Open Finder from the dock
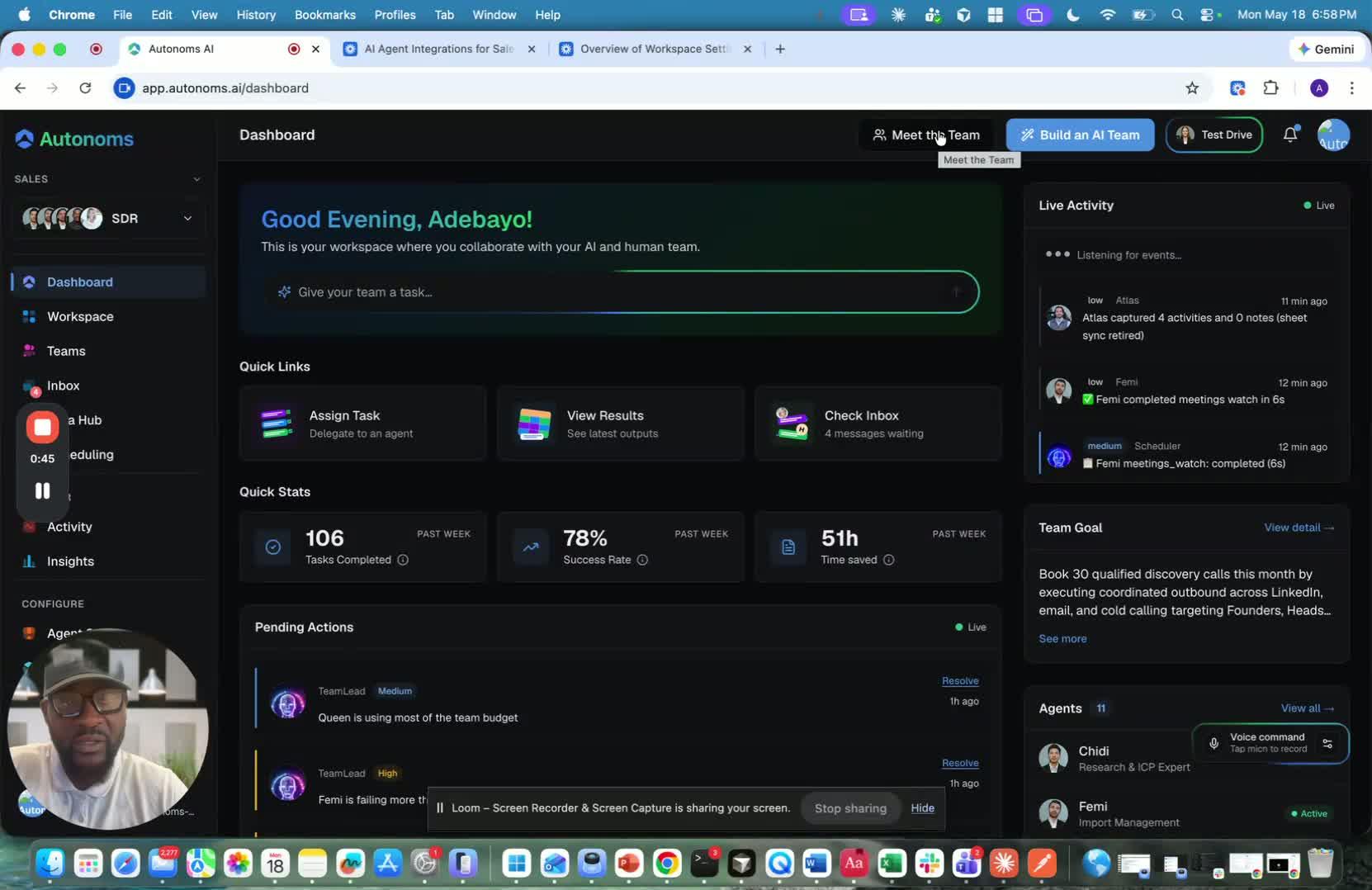1372x890 pixels. pos(50,864)
